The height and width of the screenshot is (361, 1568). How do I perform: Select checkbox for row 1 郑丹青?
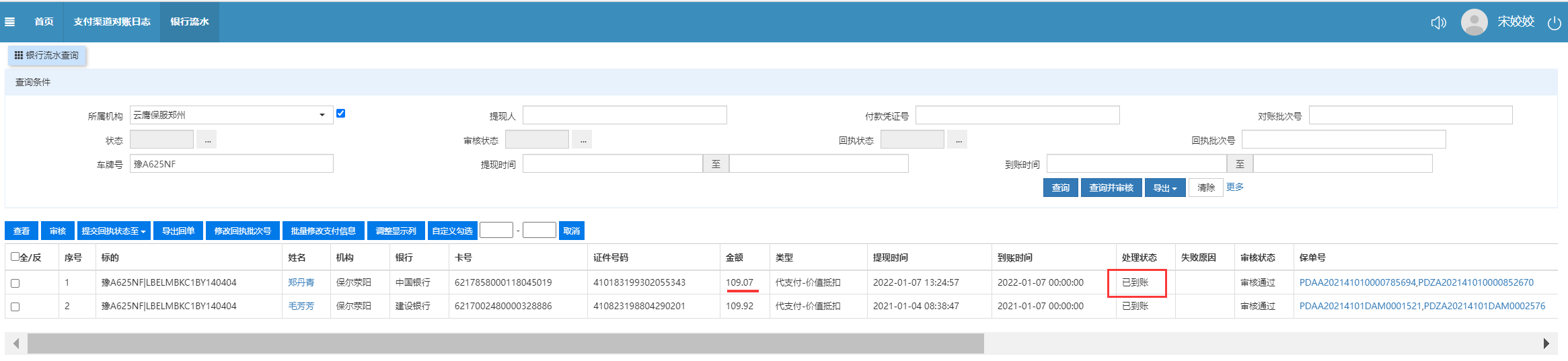pyautogui.click(x=15, y=283)
